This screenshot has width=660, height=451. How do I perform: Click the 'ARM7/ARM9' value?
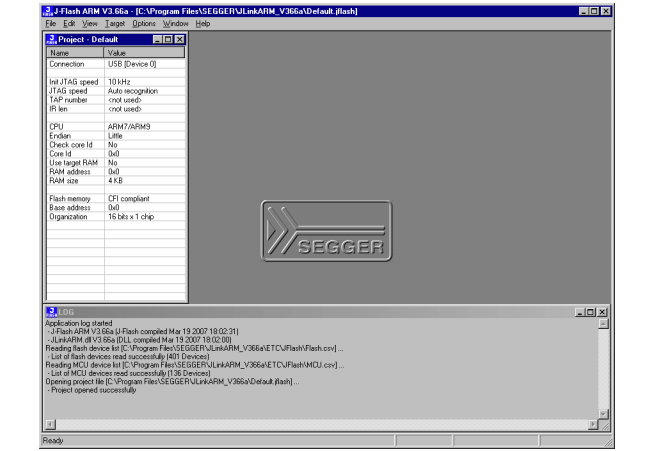(129, 127)
